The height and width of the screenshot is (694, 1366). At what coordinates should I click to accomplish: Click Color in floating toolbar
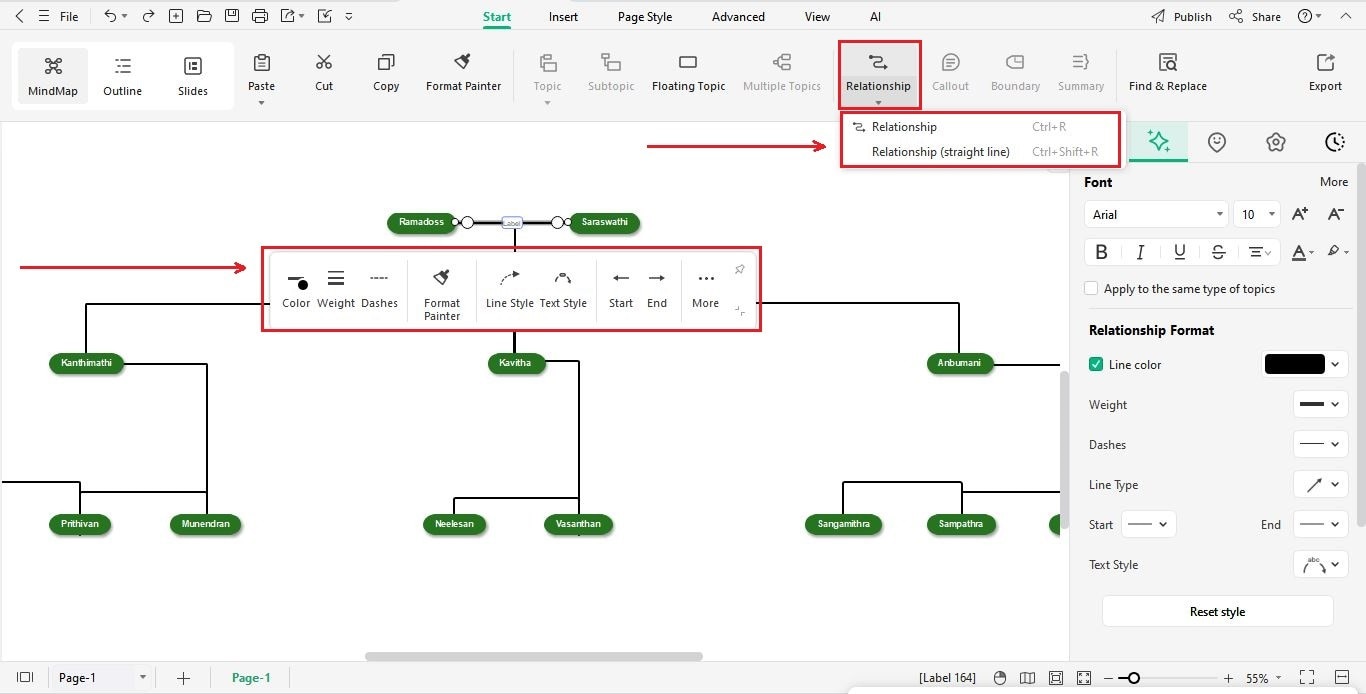pyautogui.click(x=296, y=289)
